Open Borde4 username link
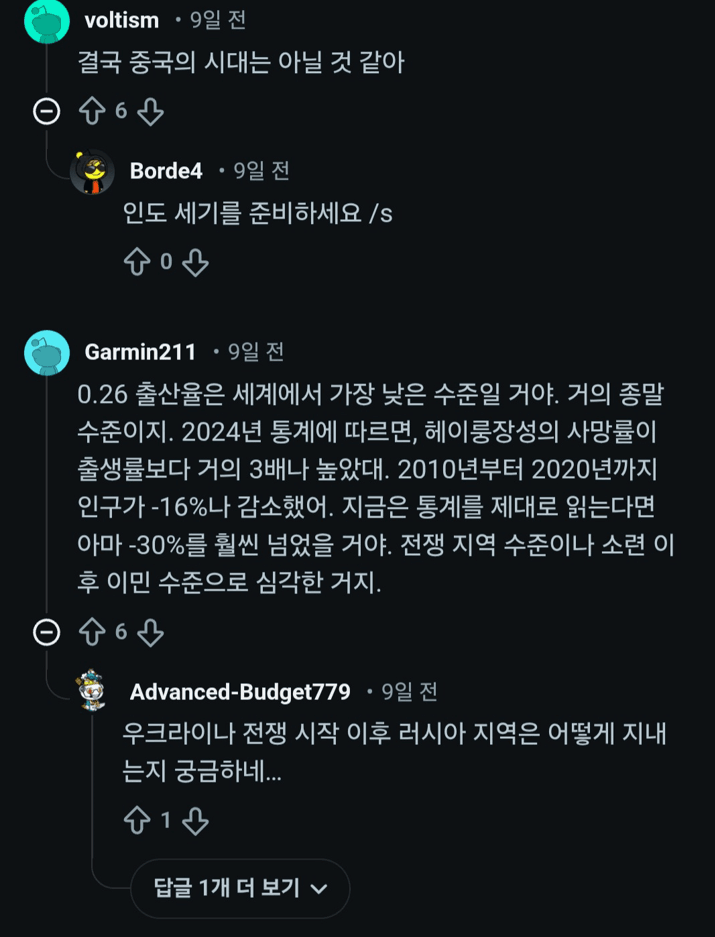This screenshot has width=715, height=937. click(166, 172)
